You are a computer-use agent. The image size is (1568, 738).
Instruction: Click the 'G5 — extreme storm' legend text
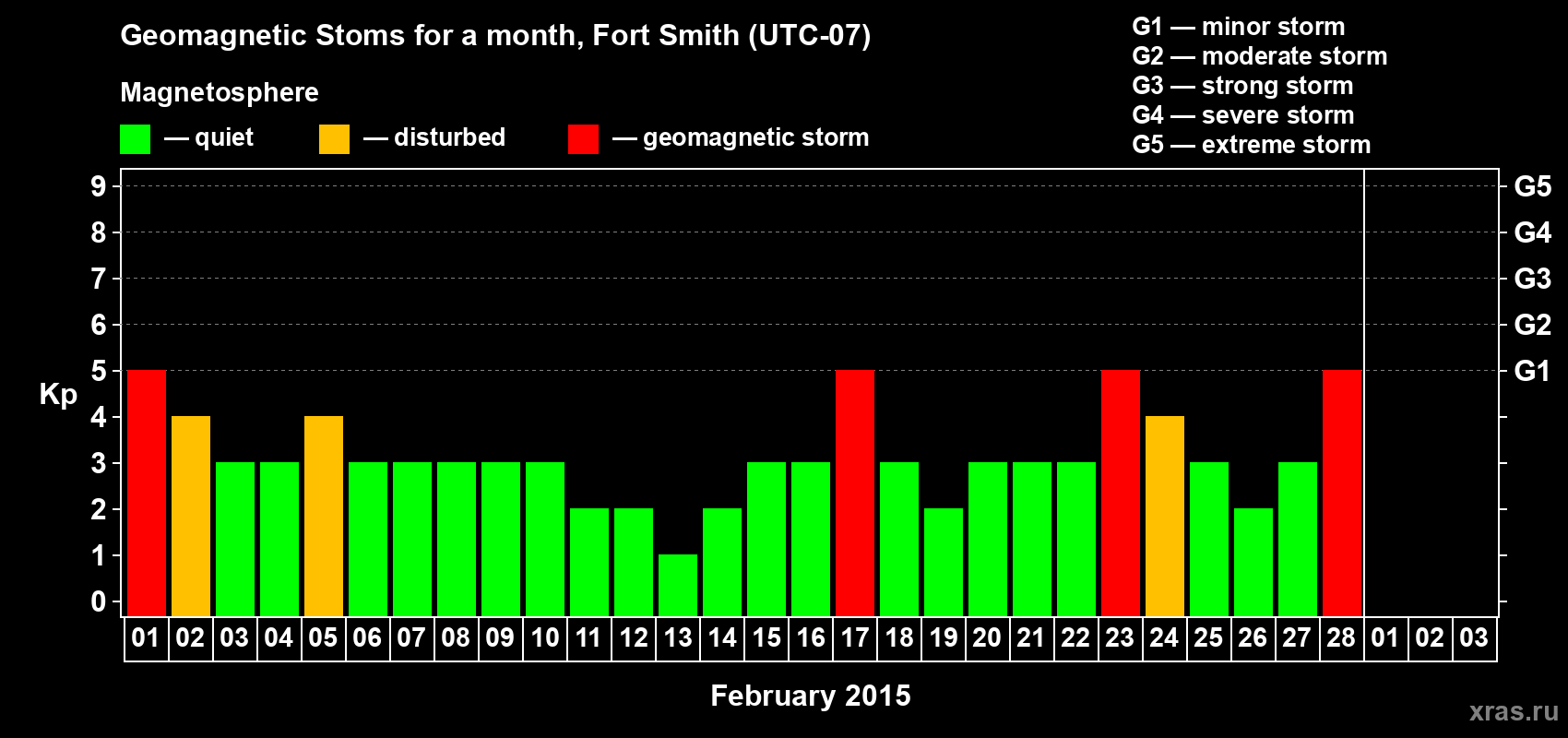pos(1252,145)
